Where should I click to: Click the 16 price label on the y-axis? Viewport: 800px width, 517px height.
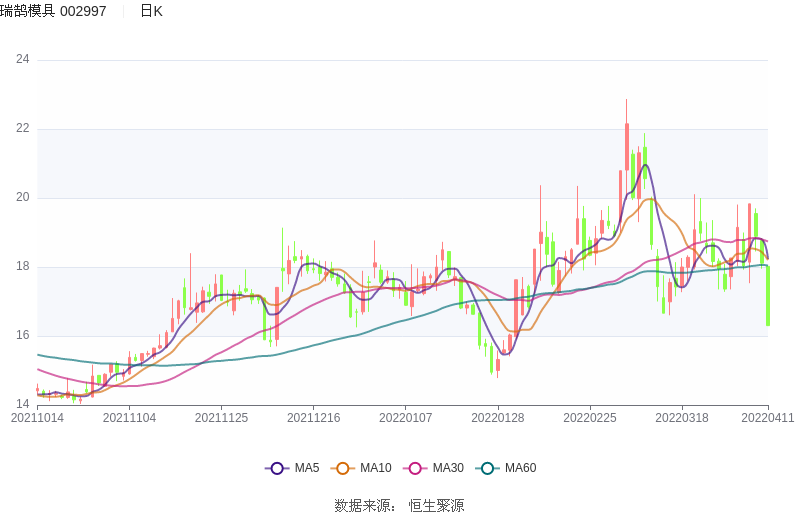[22, 336]
